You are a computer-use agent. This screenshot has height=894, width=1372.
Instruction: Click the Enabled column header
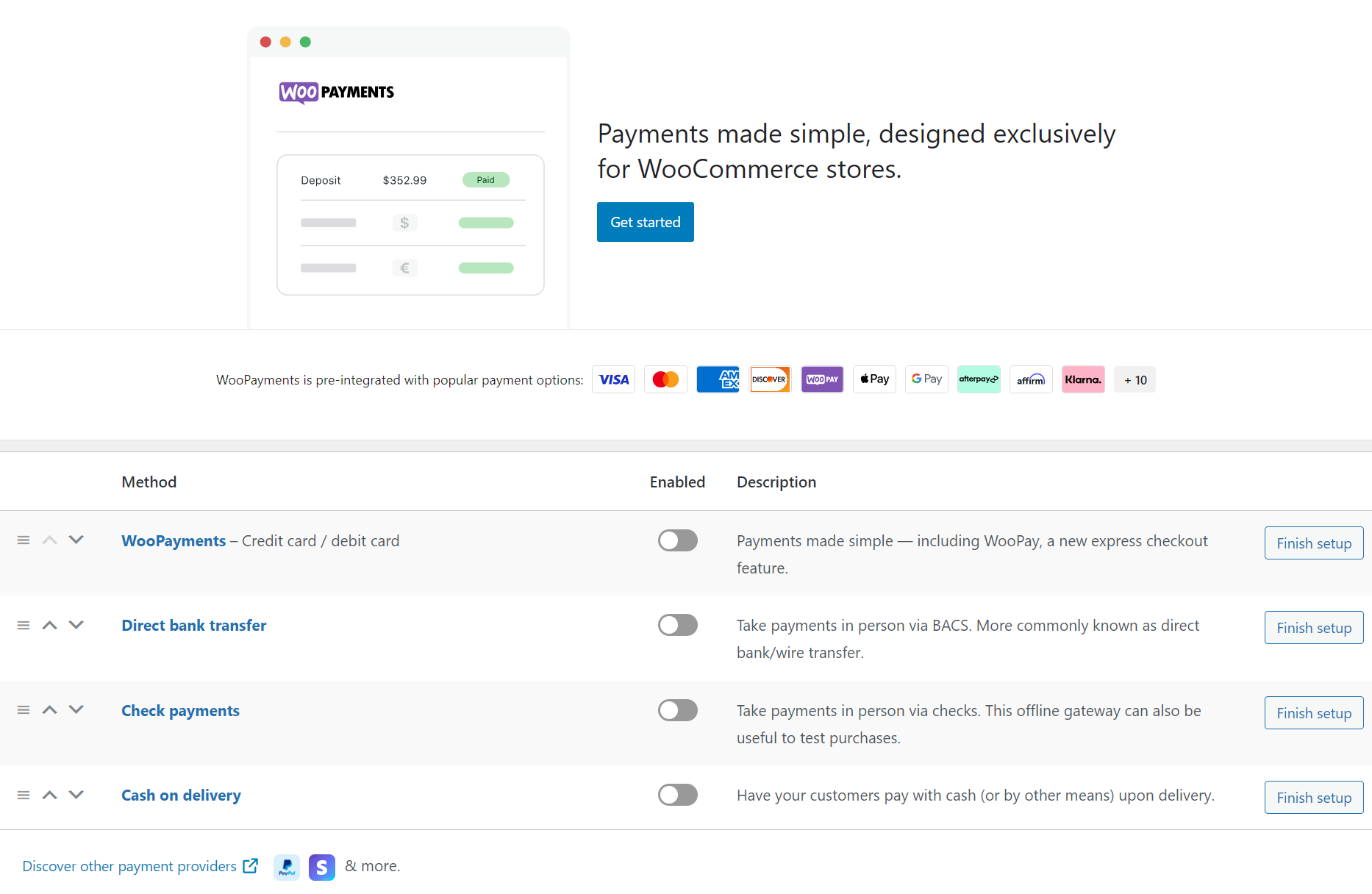coord(677,482)
